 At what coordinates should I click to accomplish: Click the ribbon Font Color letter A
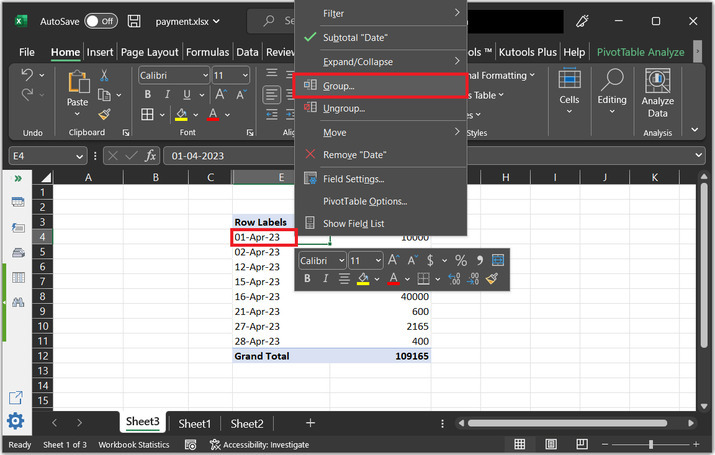pyautogui.click(x=212, y=114)
